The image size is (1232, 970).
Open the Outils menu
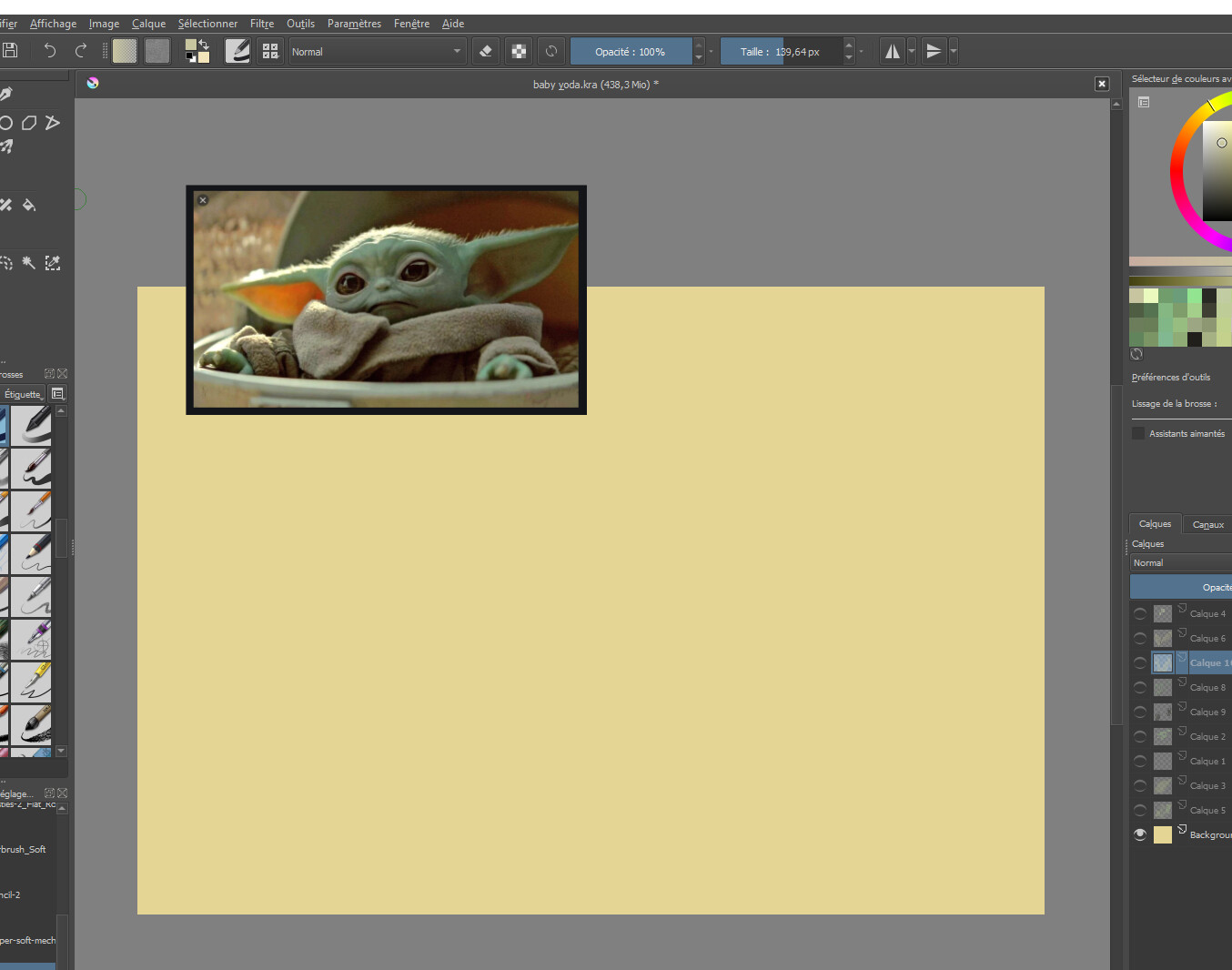pyautogui.click(x=300, y=24)
